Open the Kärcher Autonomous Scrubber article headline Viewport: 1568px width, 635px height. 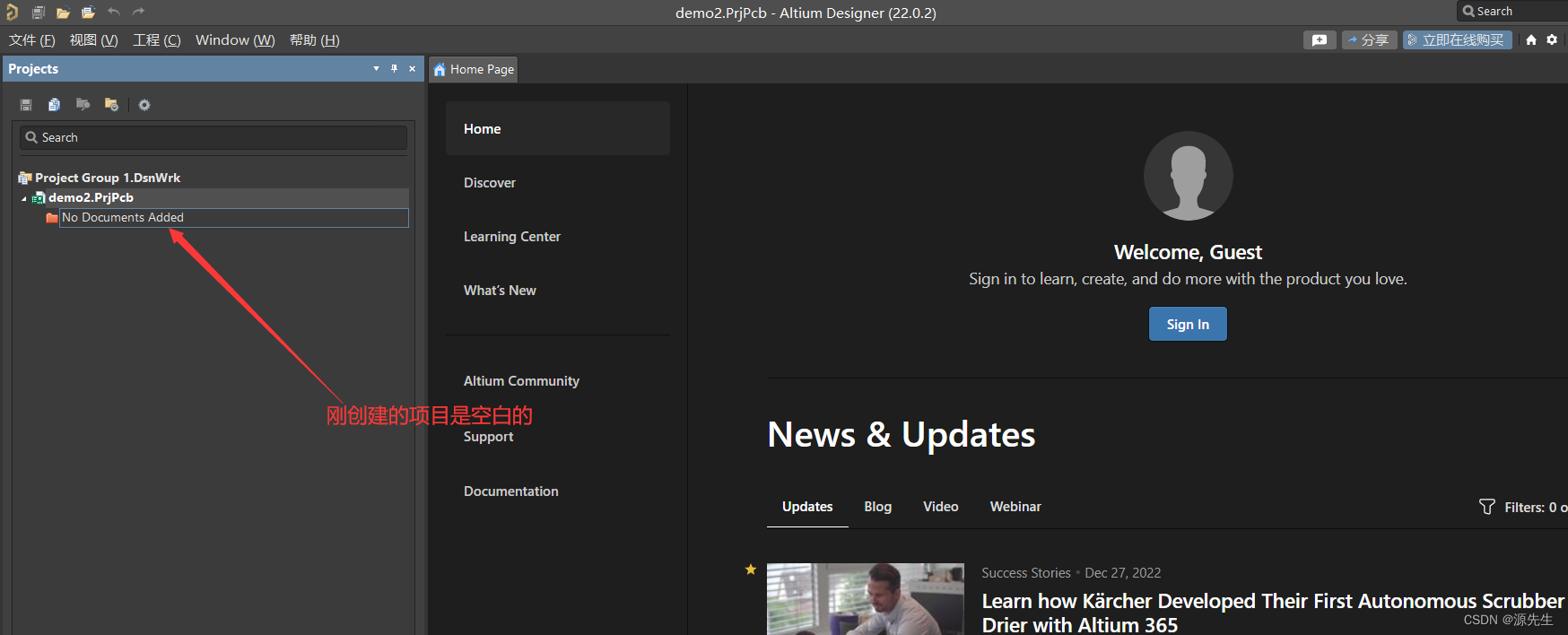click(1273, 613)
